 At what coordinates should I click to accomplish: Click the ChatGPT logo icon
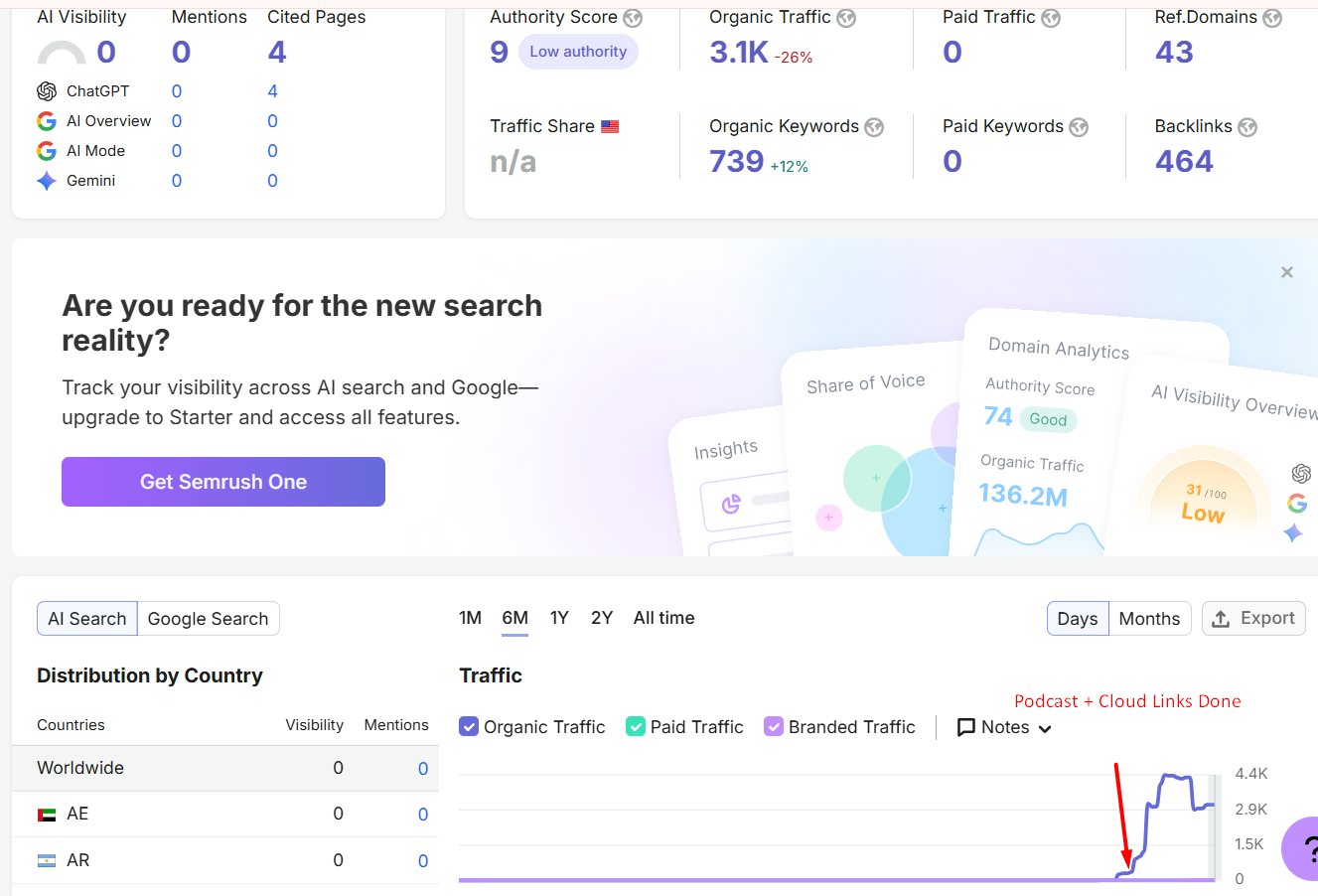click(x=47, y=91)
